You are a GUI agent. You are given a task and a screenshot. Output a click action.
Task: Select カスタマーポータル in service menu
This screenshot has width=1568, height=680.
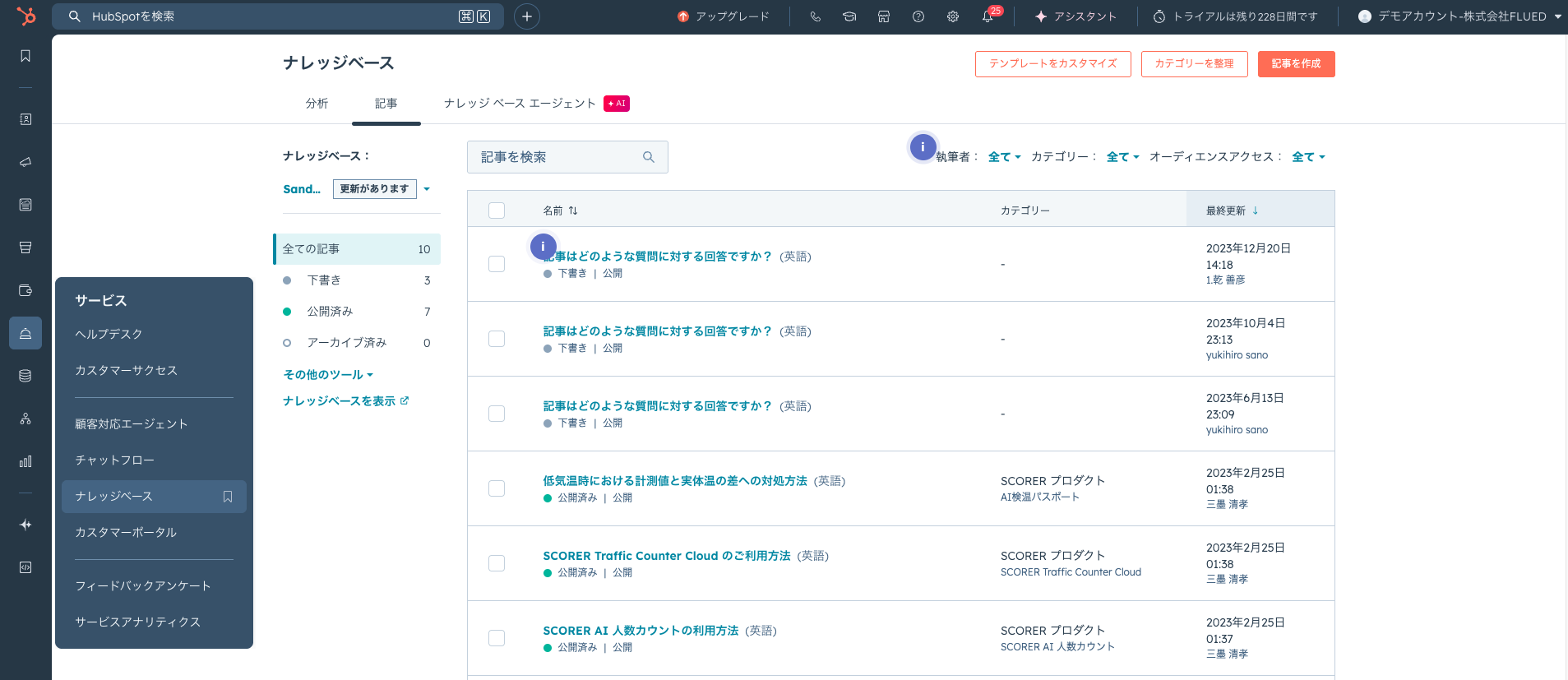(x=126, y=533)
